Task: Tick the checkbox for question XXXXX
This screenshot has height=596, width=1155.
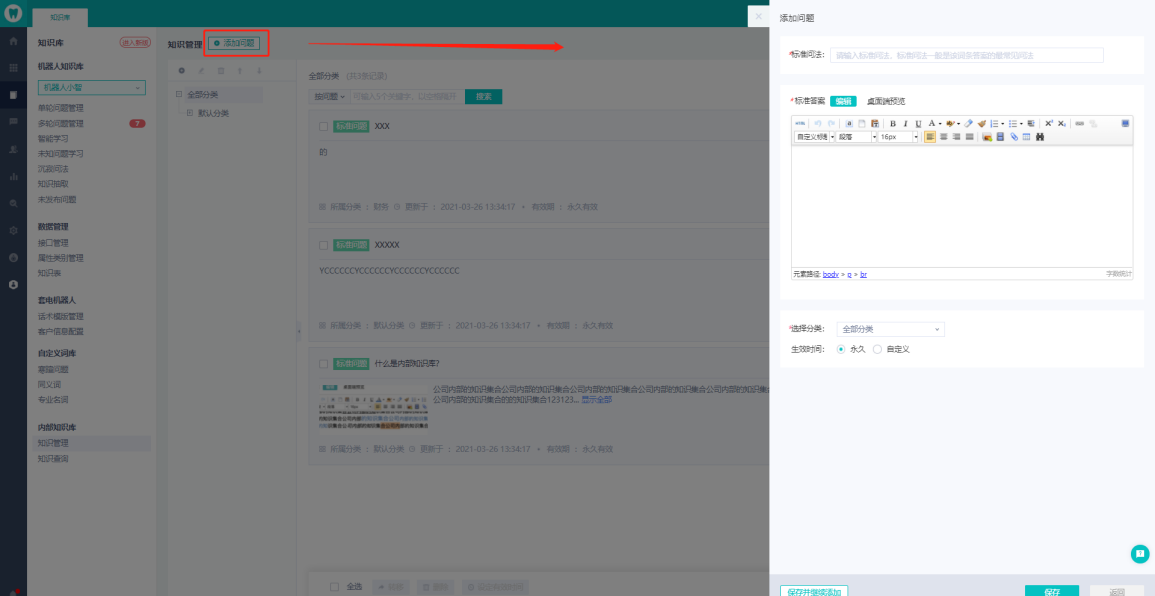Action: 323,245
